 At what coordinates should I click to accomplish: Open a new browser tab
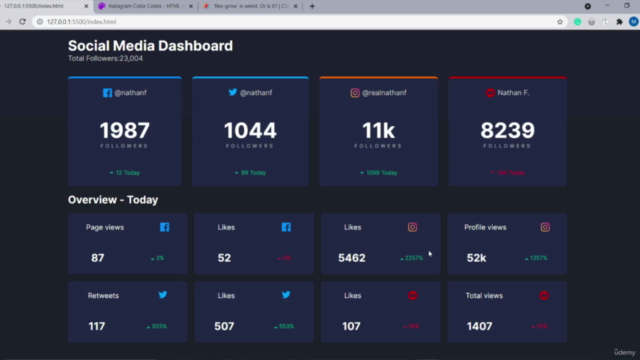tap(312, 6)
